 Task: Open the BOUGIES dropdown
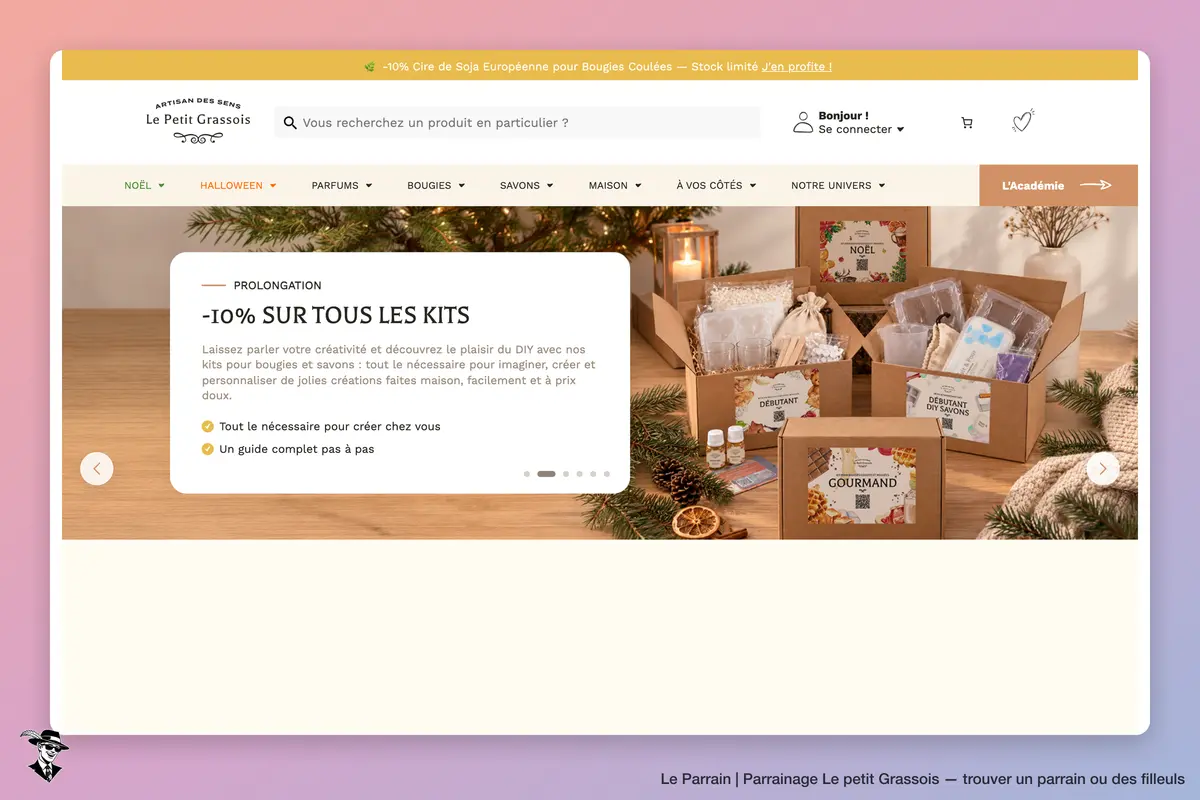436,185
